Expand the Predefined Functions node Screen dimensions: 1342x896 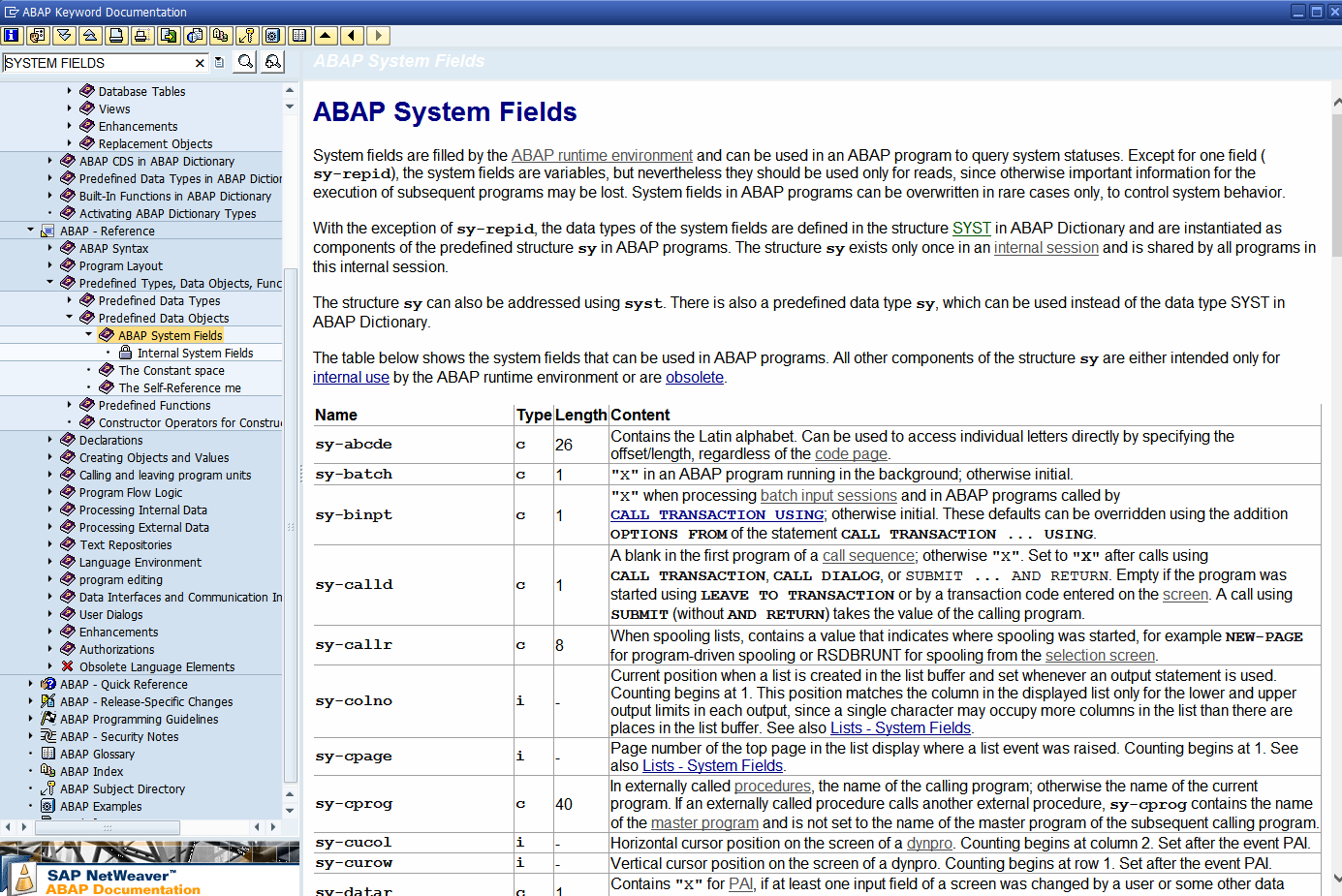[x=69, y=405]
